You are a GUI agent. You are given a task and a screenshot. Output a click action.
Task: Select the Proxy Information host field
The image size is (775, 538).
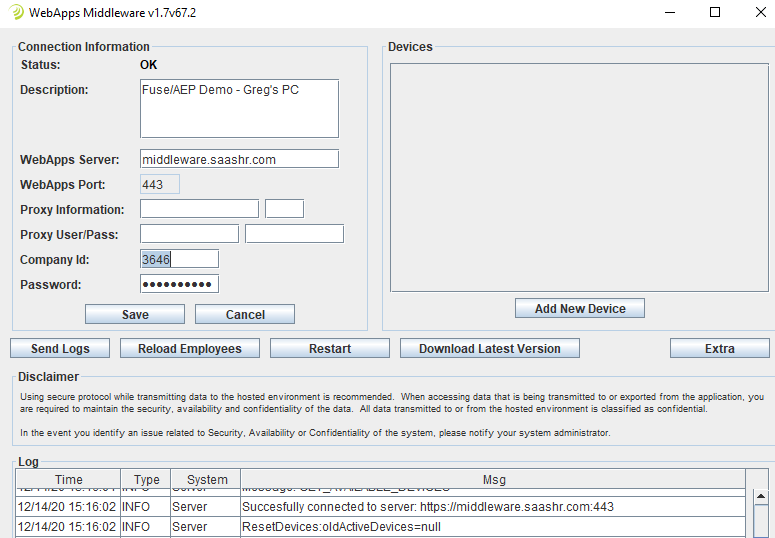[199, 209]
